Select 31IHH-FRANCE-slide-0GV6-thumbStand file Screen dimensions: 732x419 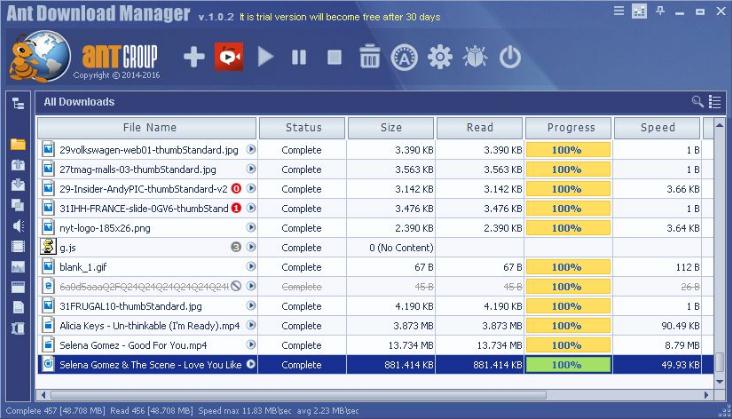click(x=143, y=209)
